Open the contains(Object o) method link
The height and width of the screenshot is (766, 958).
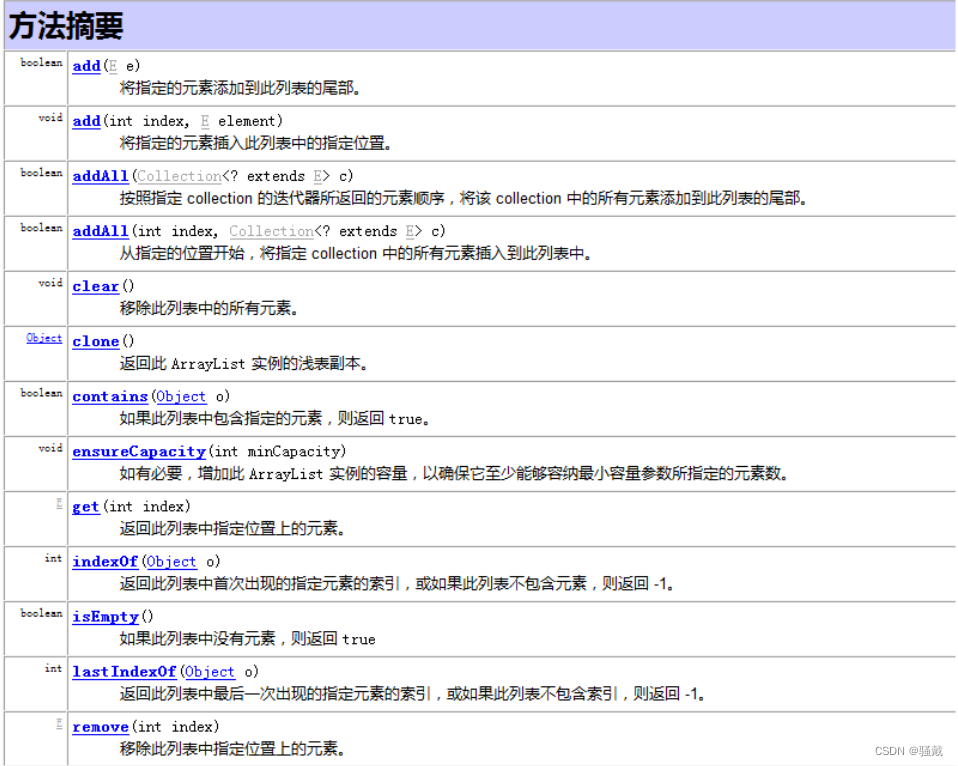(110, 396)
